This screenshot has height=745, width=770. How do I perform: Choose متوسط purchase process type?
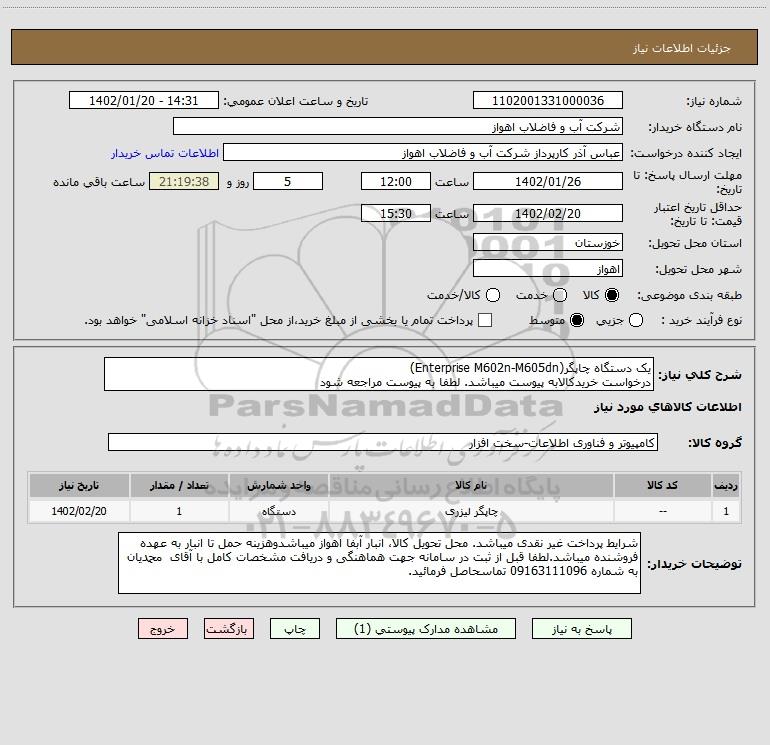pyautogui.click(x=577, y=320)
